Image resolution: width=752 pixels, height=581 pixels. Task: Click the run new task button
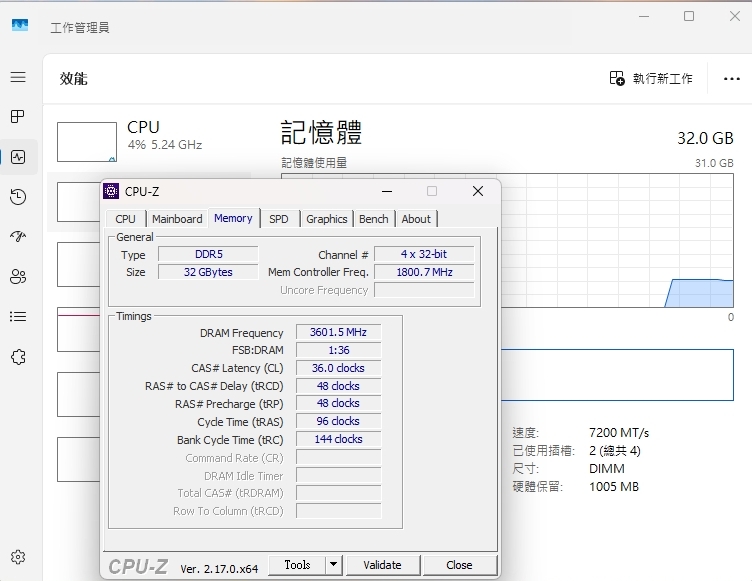(651, 78)
